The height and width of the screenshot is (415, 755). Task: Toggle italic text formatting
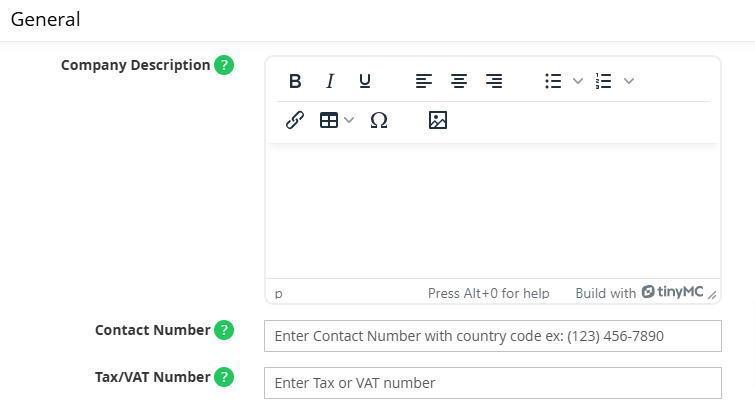click(x=330, y=81)
